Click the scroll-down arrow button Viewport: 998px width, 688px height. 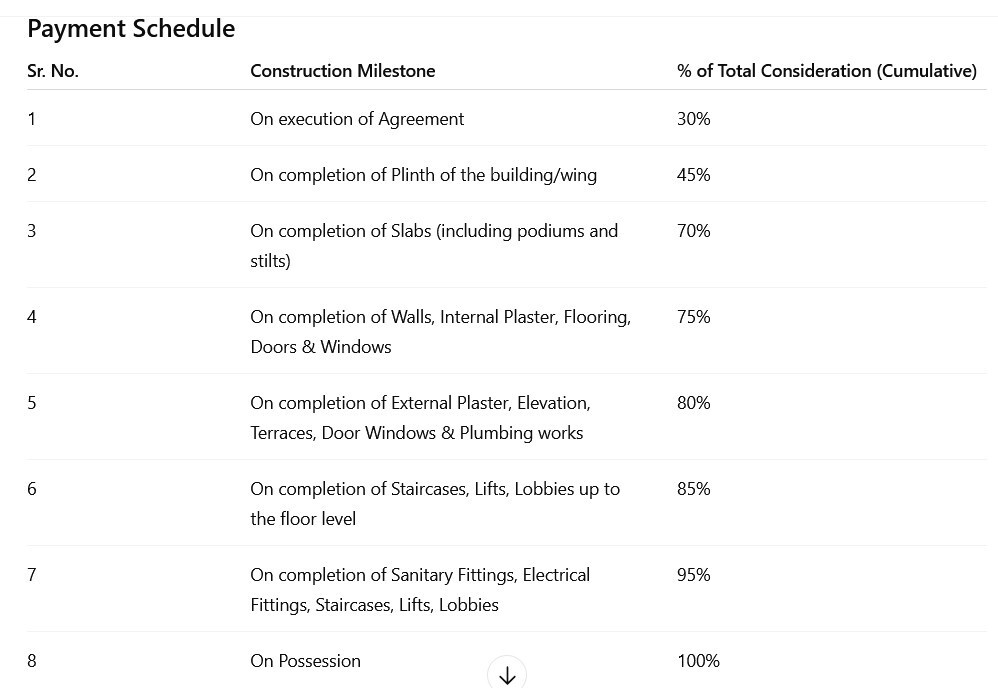(x=507, y=674)
